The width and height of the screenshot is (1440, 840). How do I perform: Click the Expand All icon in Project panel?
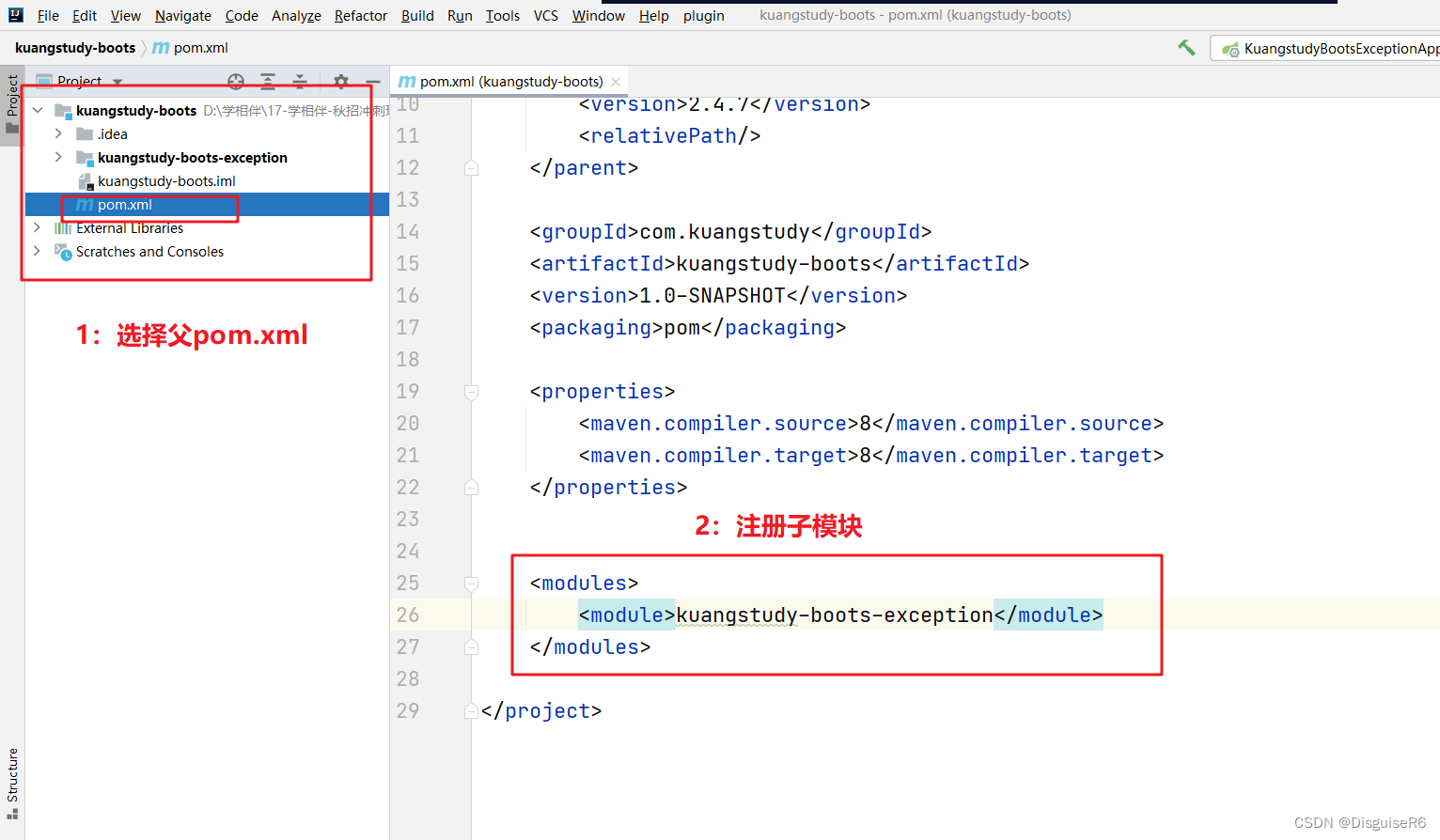point(268,82)
